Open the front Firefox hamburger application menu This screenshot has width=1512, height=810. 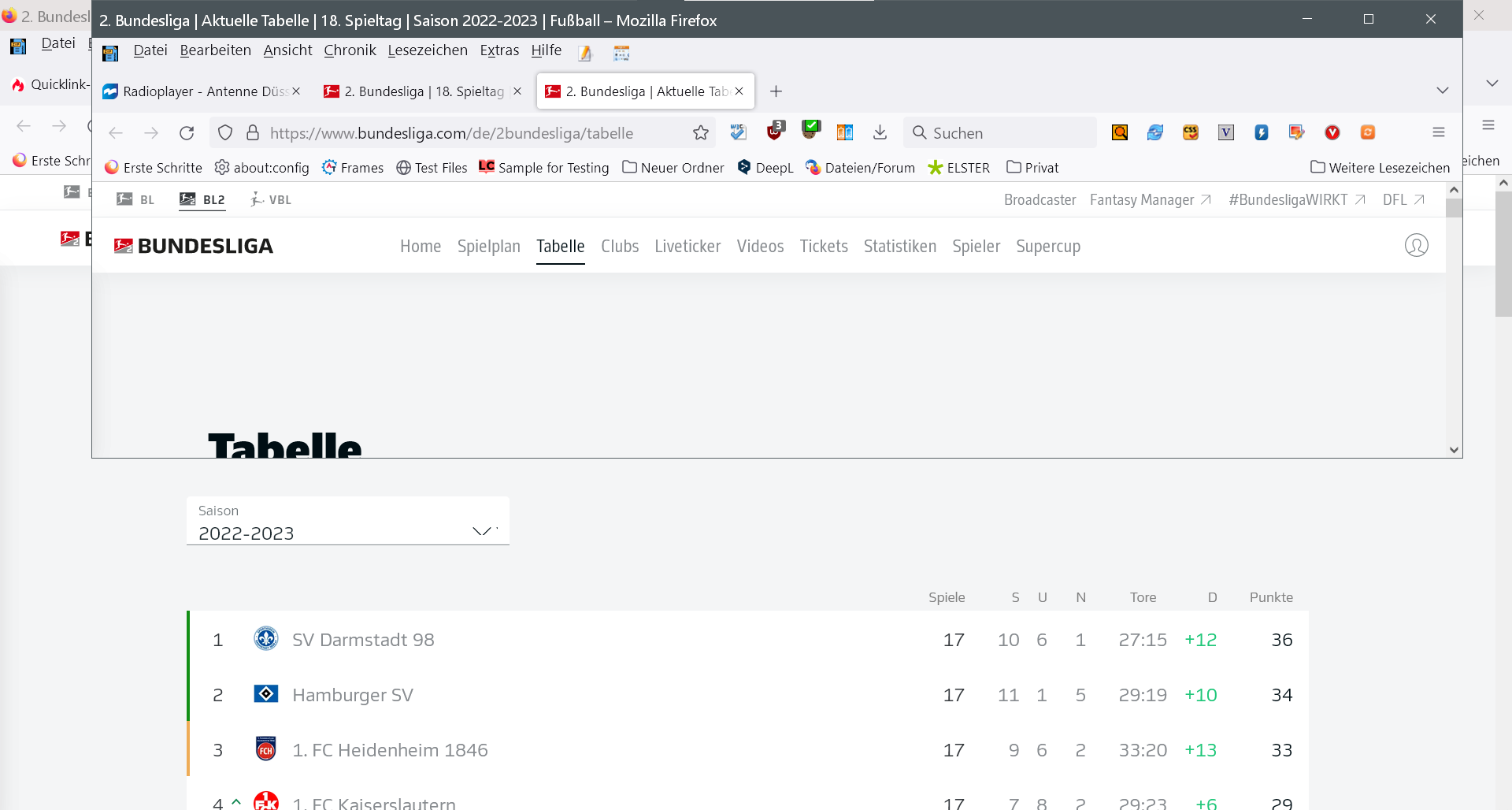[x=1439, y=132]
